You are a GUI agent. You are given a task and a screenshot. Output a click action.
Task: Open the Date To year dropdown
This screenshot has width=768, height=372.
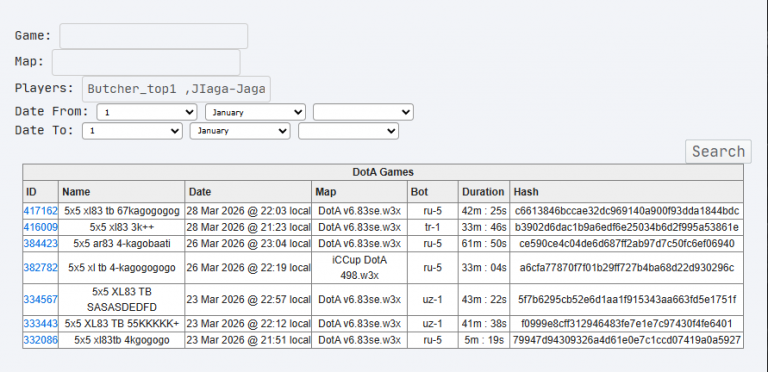348,131
